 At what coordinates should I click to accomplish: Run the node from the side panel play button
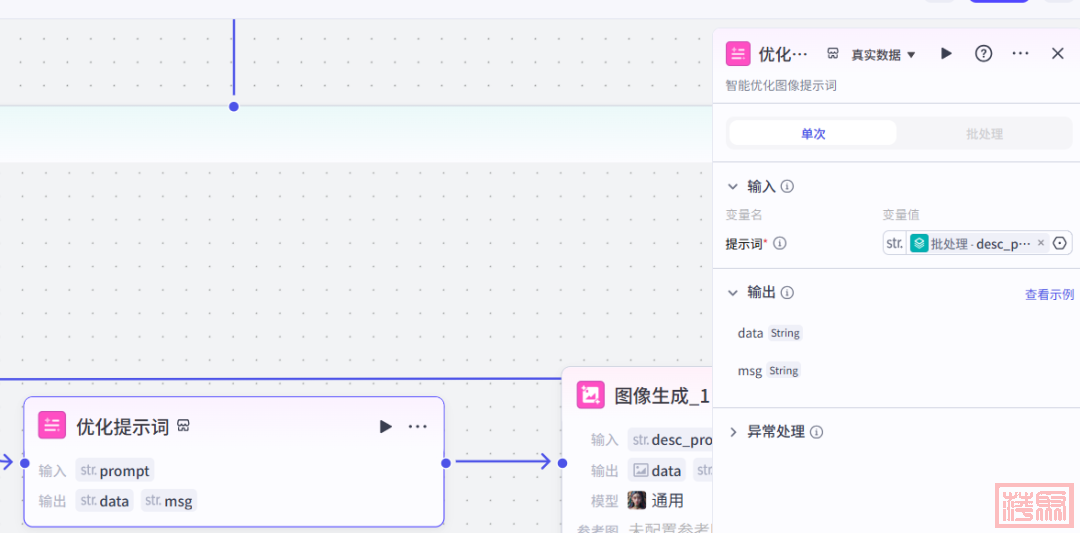pyautogui.click(x=946, y=54)
